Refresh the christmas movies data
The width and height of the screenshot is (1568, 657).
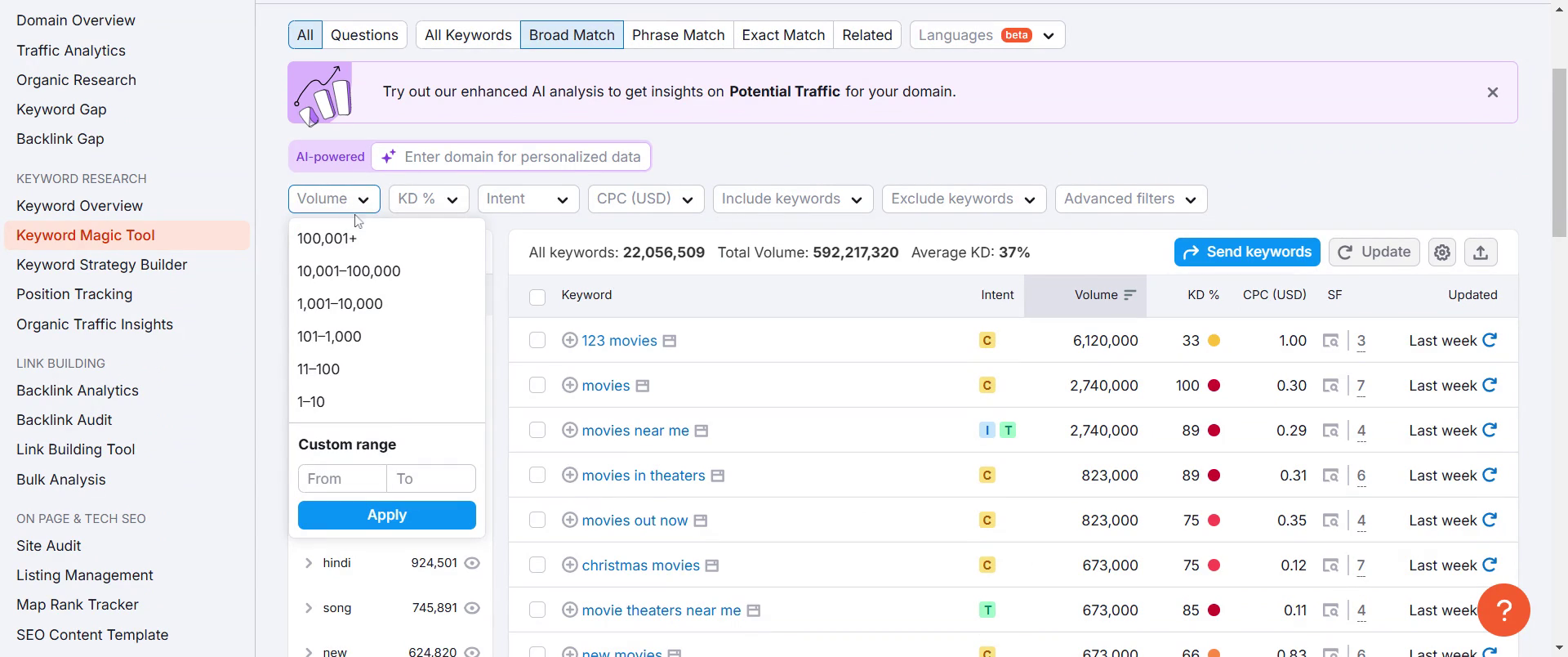[1490, 565]
